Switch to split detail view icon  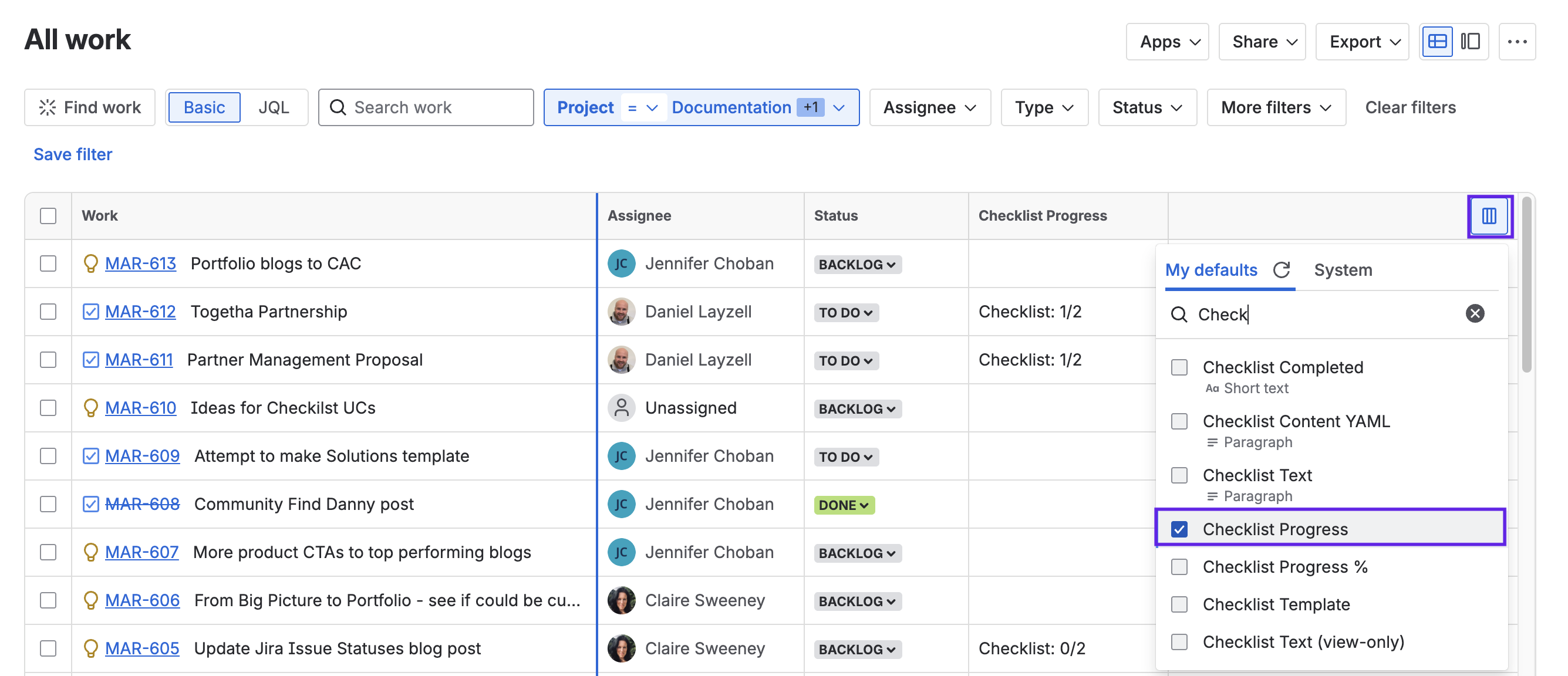point(1470,42)
